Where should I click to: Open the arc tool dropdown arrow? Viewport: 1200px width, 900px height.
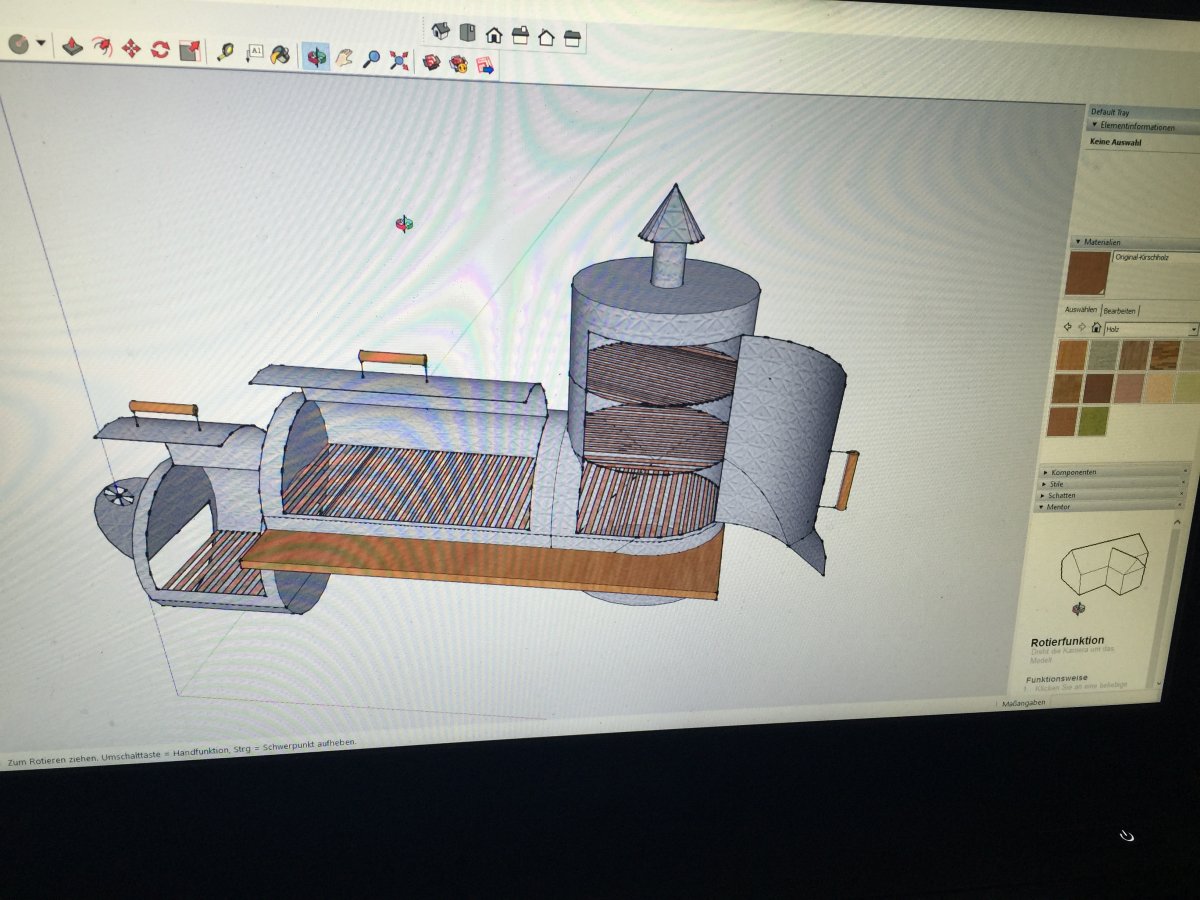[x=41, y=43]
